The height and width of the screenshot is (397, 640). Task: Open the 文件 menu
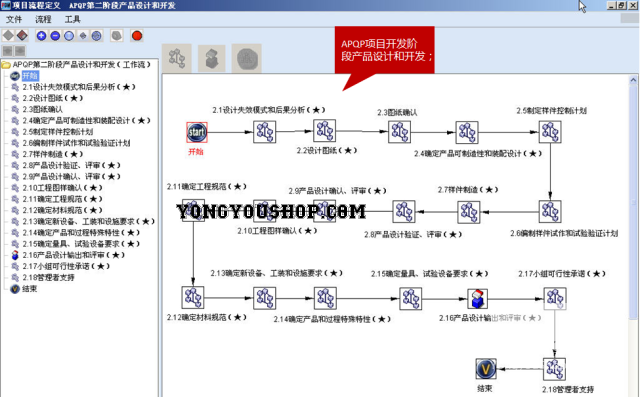[14, 19]
